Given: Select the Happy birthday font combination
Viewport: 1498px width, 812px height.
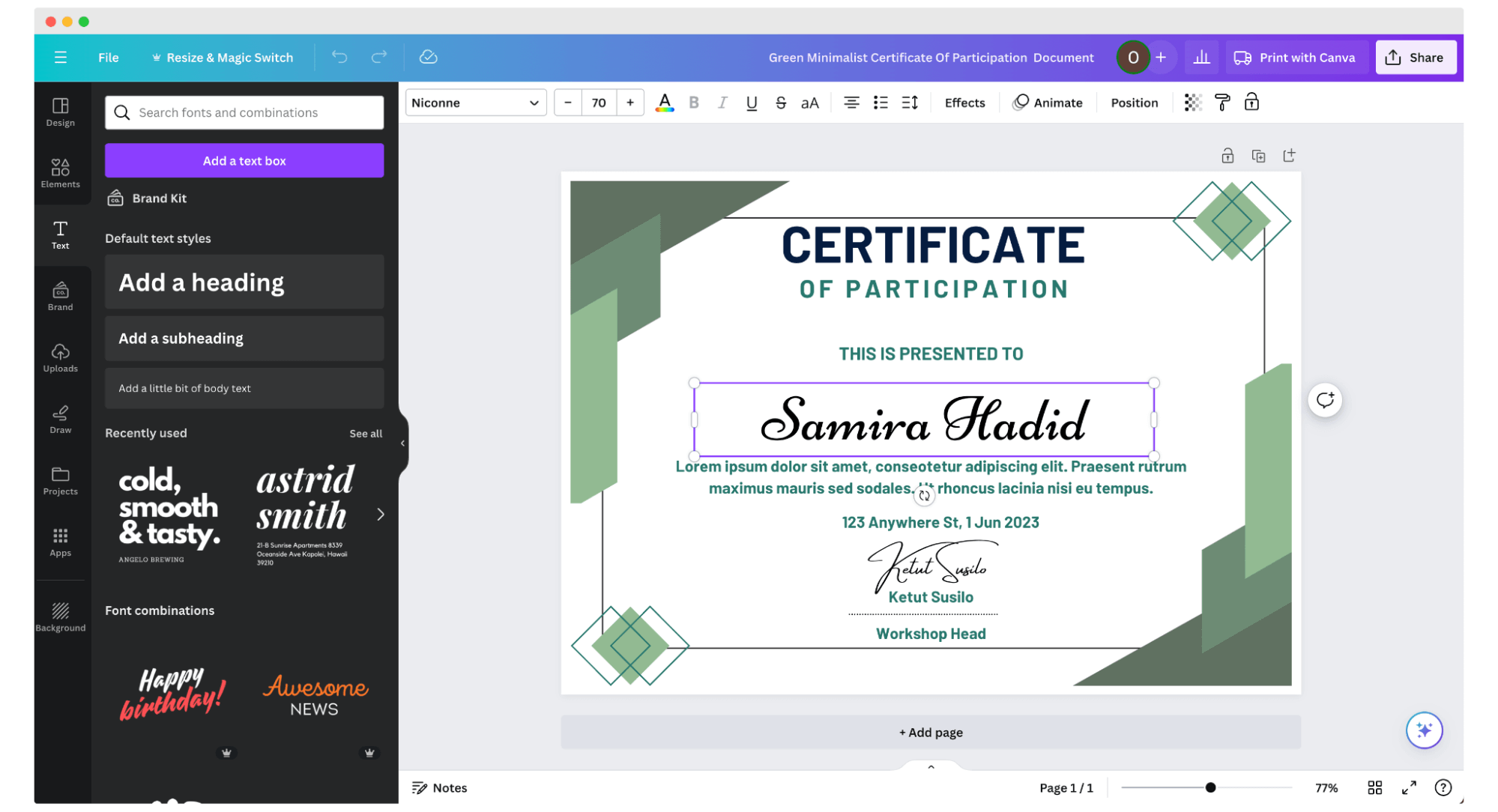Looking at the screenshot, I should [x=173, y=694].
